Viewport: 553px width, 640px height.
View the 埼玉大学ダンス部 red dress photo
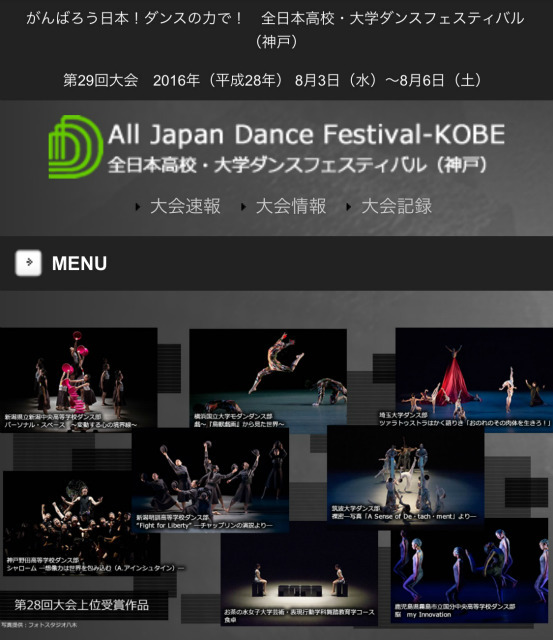(474, 378)
